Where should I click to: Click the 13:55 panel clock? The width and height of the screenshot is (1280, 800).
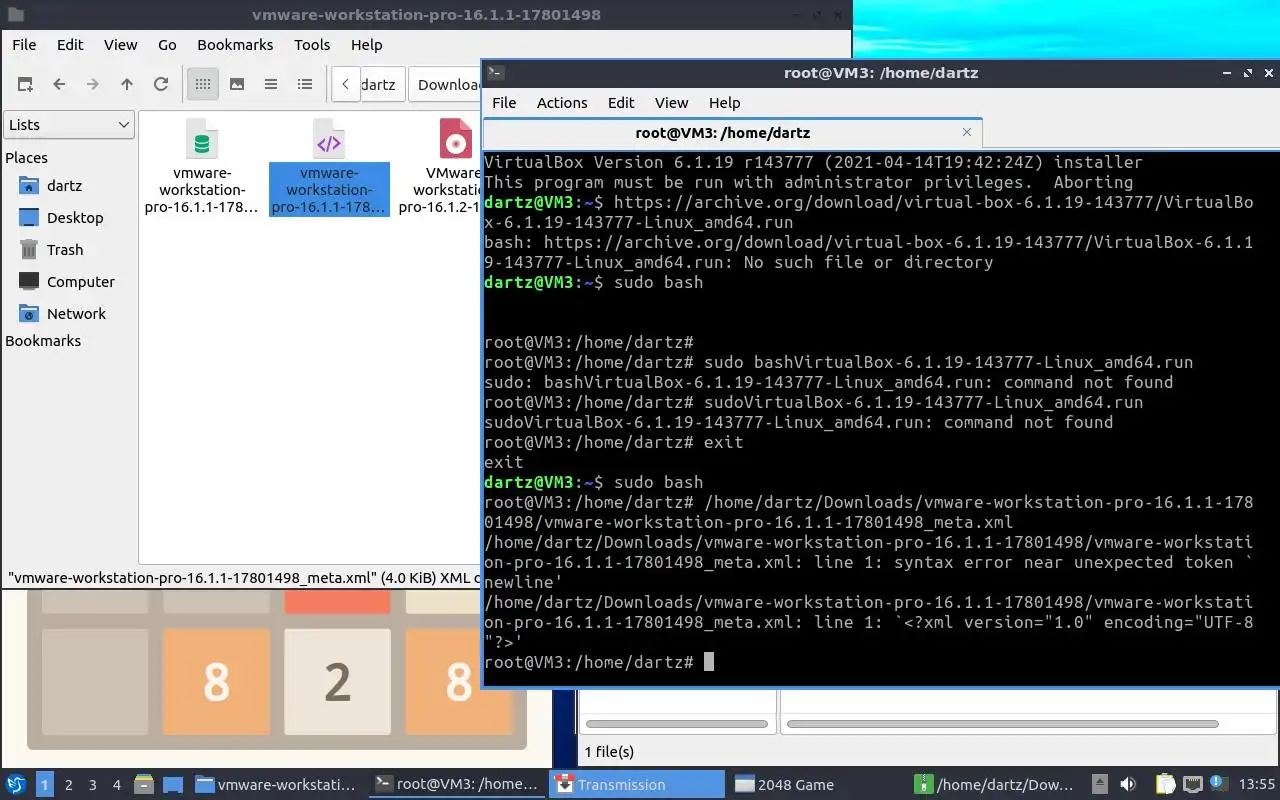coord(1257,785)
